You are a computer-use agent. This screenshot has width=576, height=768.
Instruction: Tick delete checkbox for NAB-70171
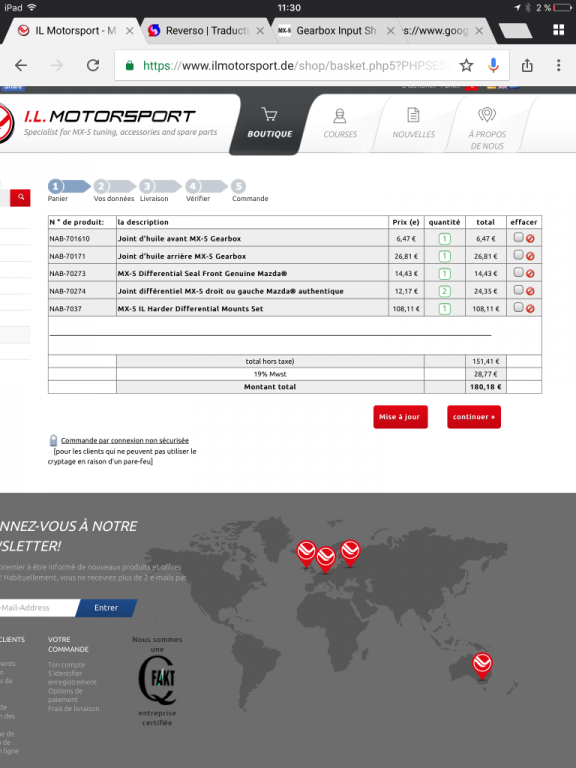(x=518, y=255)
